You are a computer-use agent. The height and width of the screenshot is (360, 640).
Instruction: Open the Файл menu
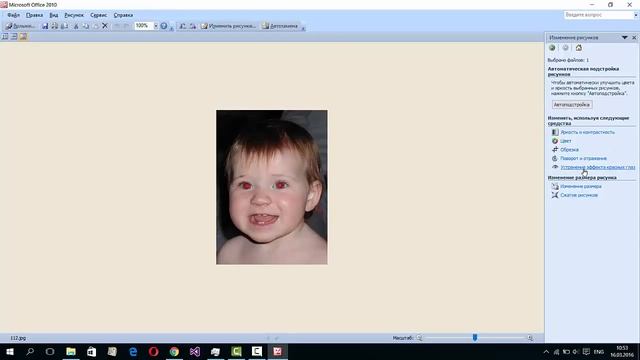tap(13, 15)
